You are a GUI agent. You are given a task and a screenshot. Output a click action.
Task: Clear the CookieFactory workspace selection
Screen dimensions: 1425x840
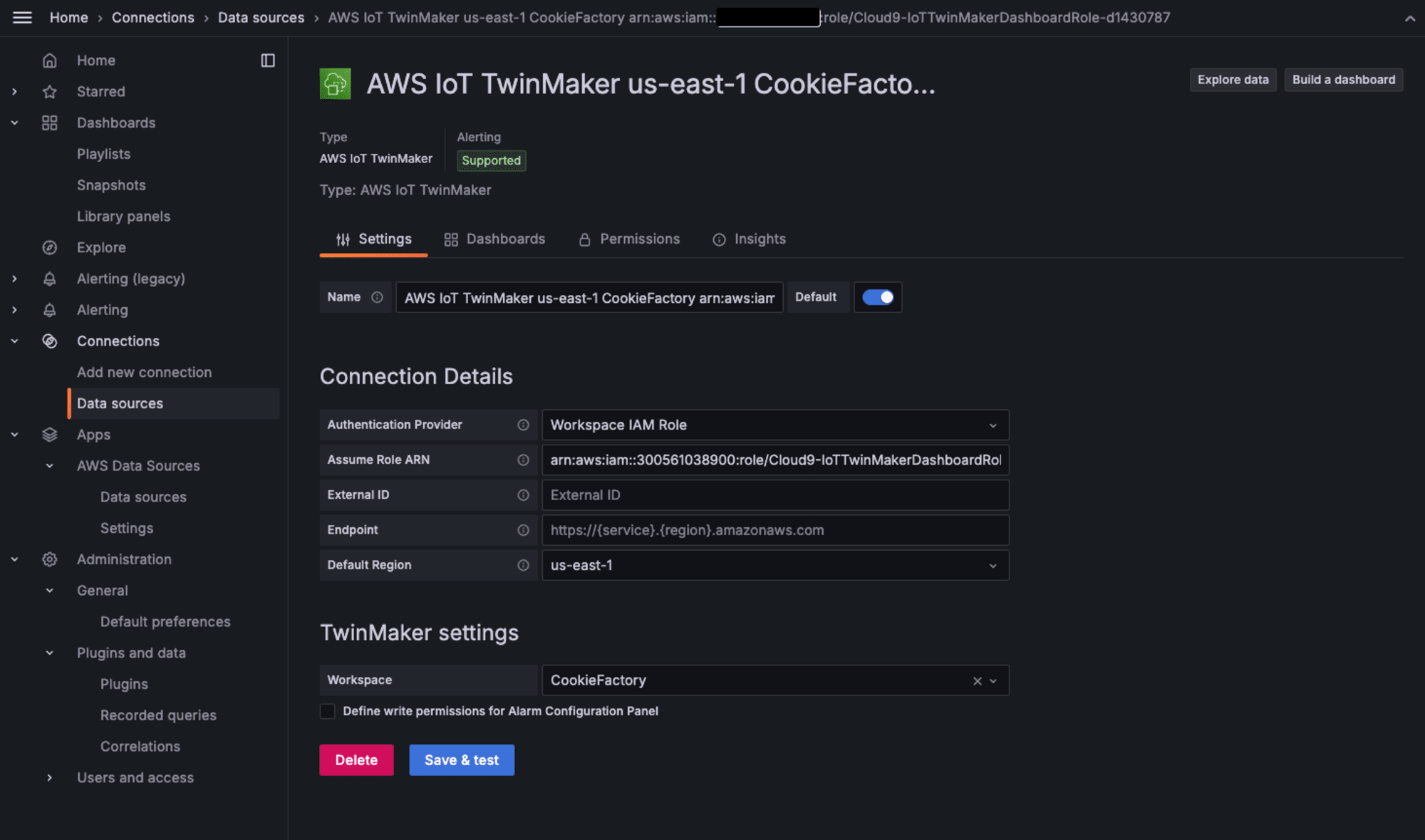pyautogui.click(x=978, y=681)
